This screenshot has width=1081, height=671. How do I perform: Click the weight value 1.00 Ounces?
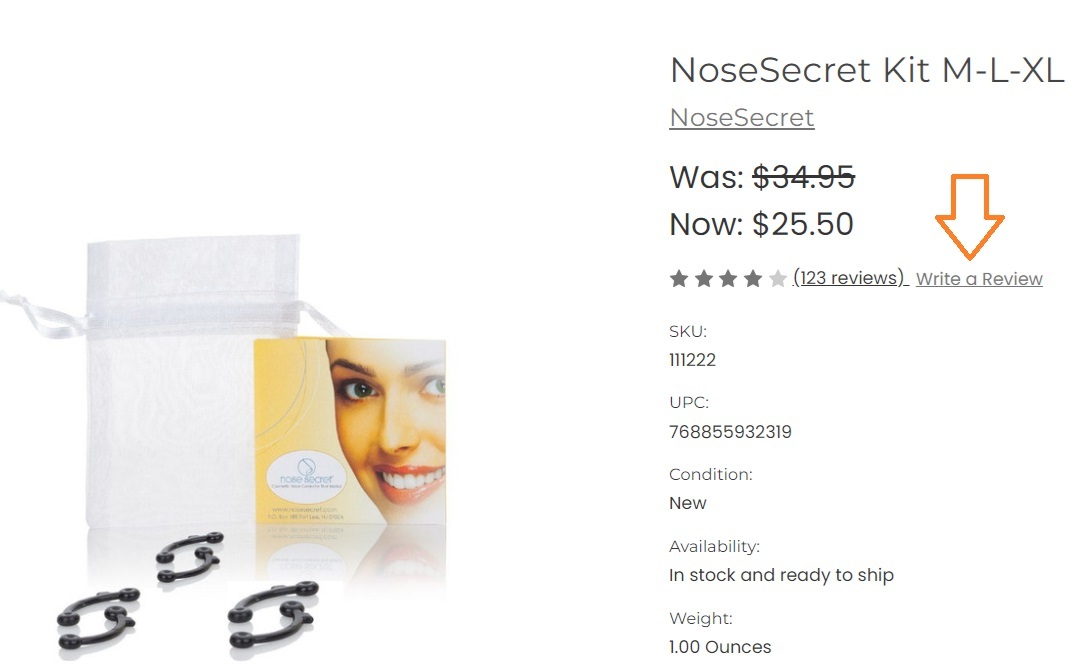(720, 647)
